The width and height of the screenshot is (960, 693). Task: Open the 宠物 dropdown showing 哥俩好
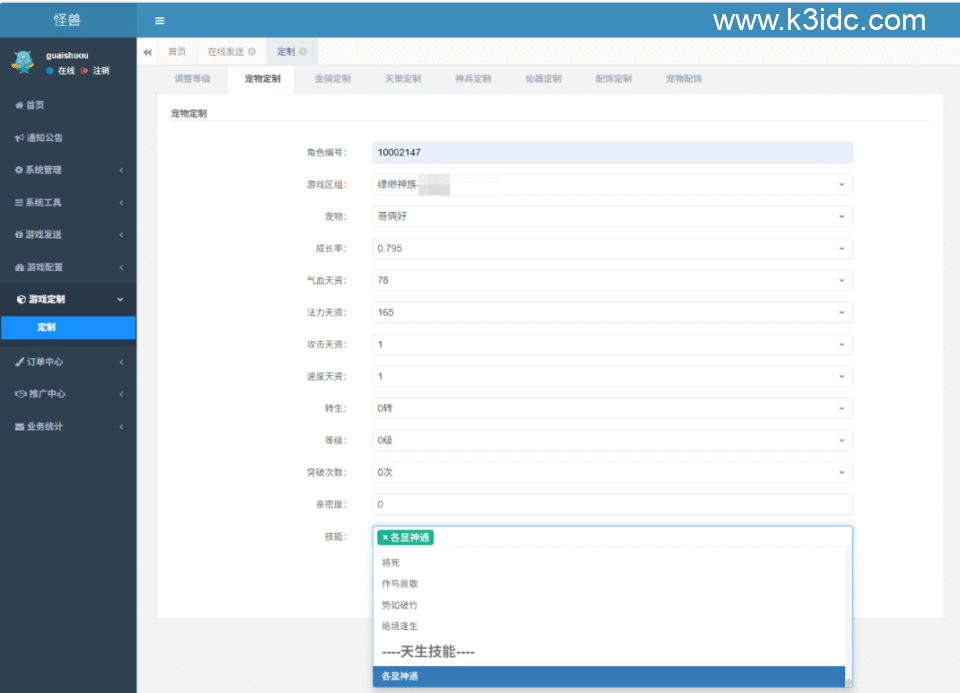point(612,216)
